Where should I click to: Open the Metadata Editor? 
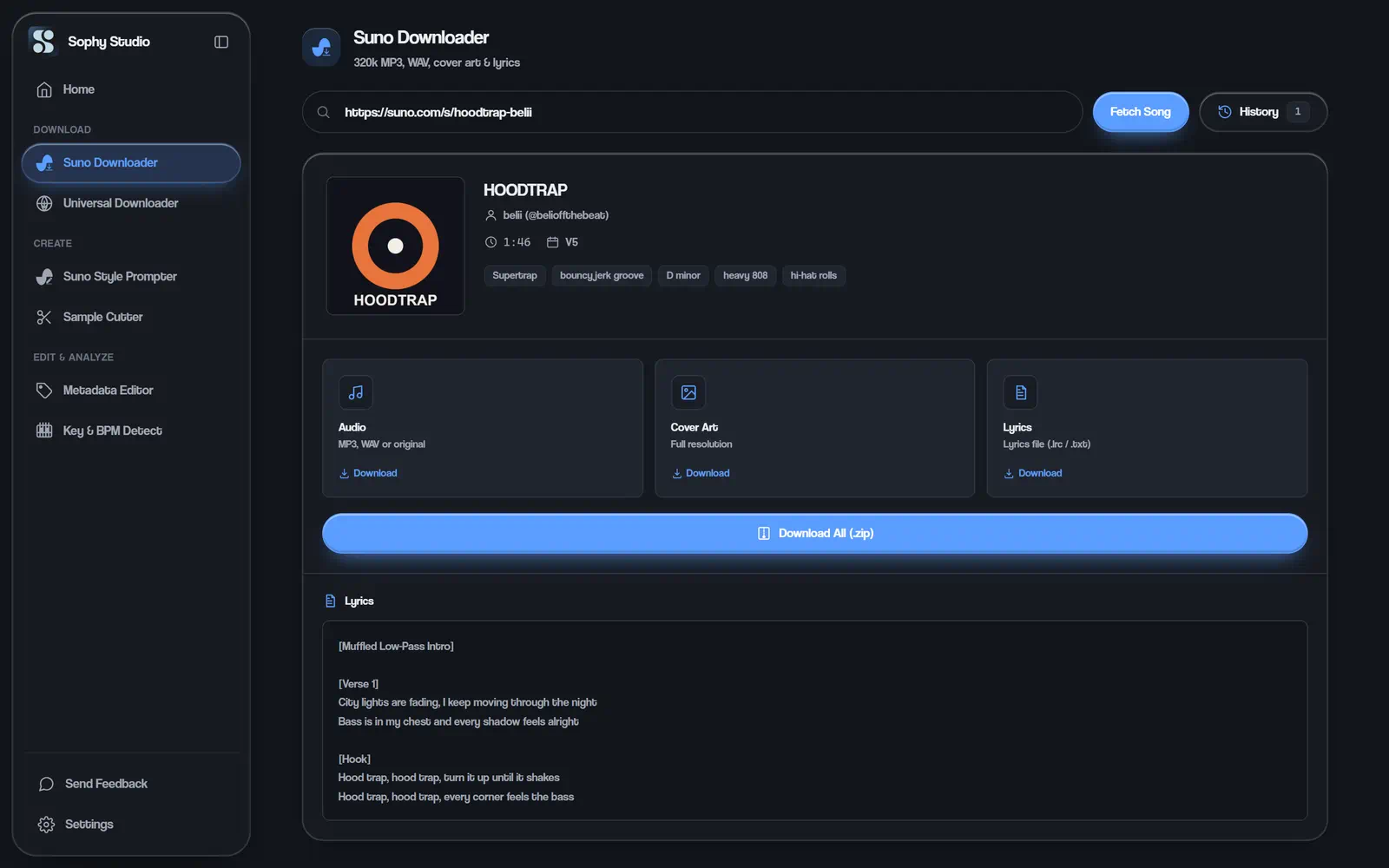coord(131,391)
